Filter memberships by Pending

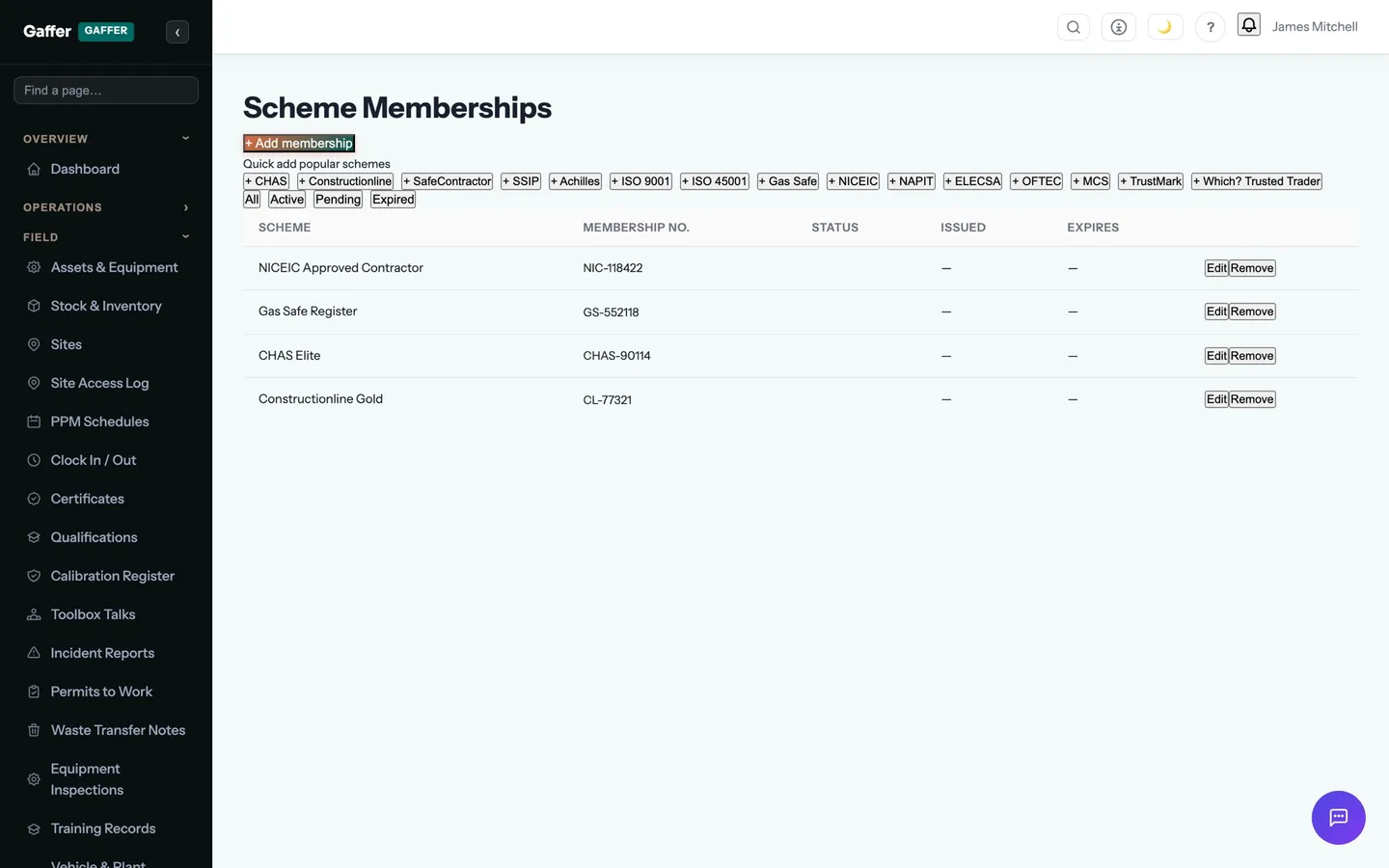[338, 200]
